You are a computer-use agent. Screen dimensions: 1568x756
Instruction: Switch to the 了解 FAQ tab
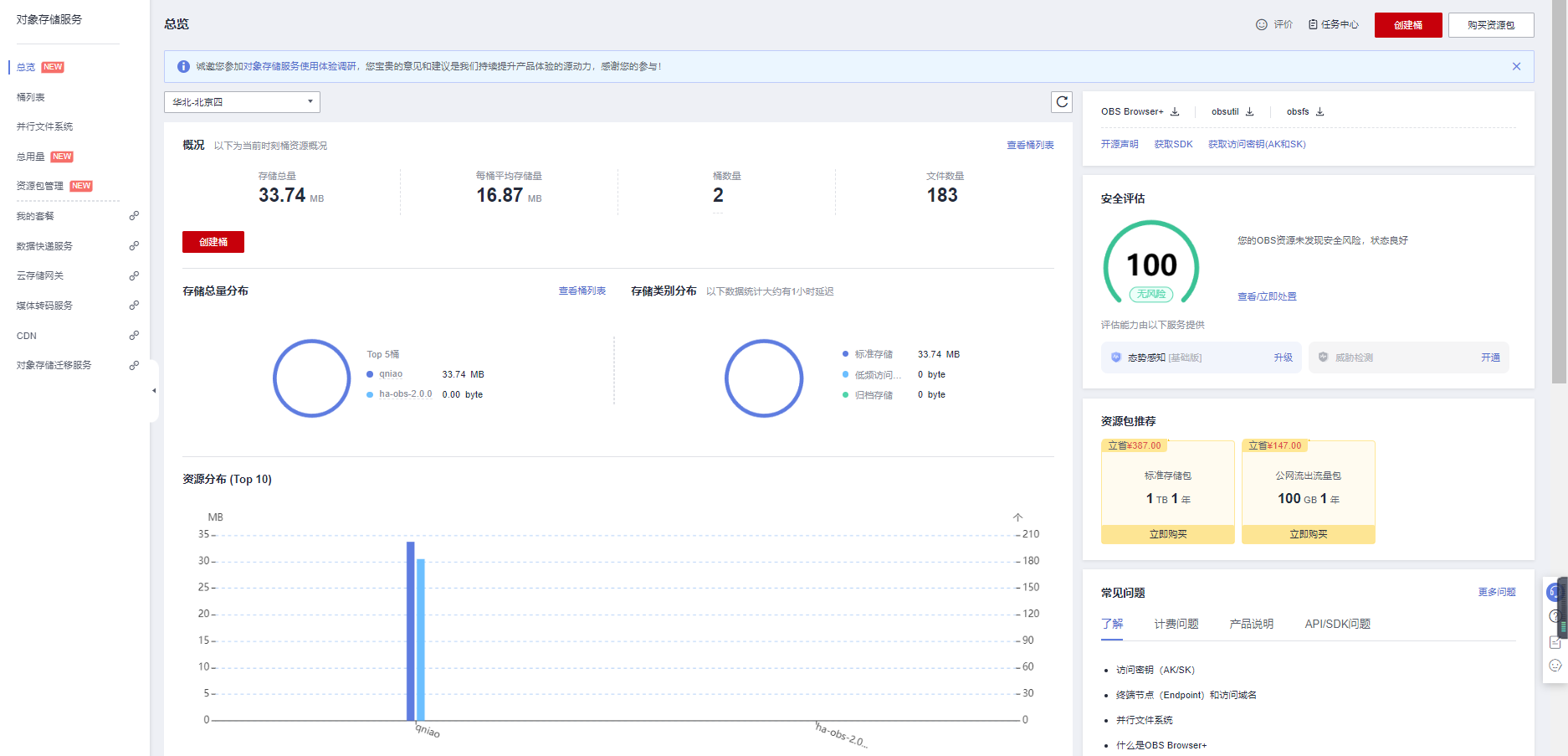point(1112,624)
